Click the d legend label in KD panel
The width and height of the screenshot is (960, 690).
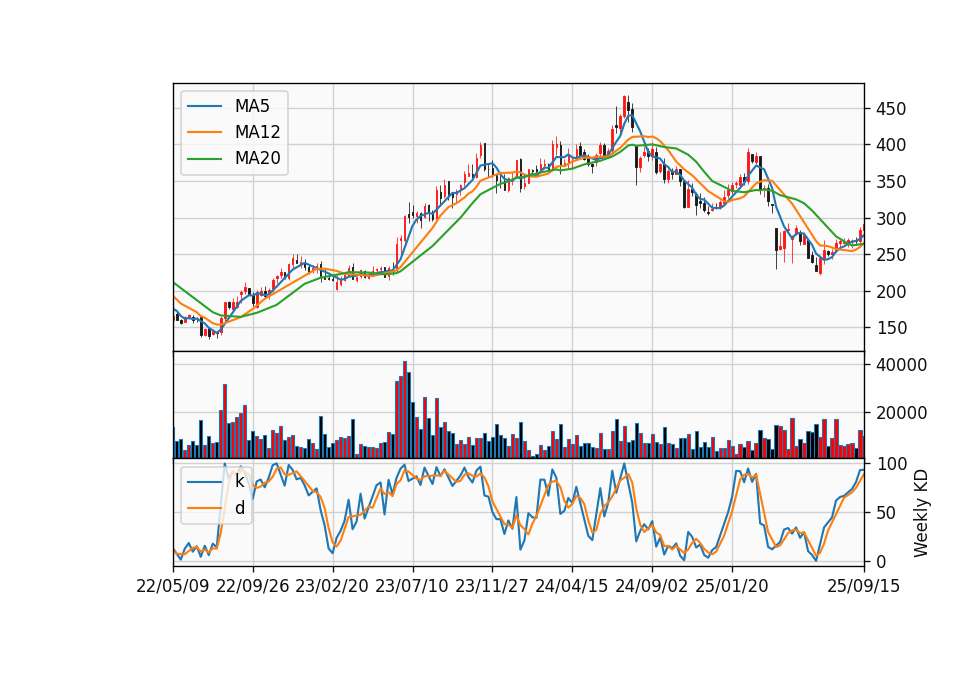pos(239,508)
